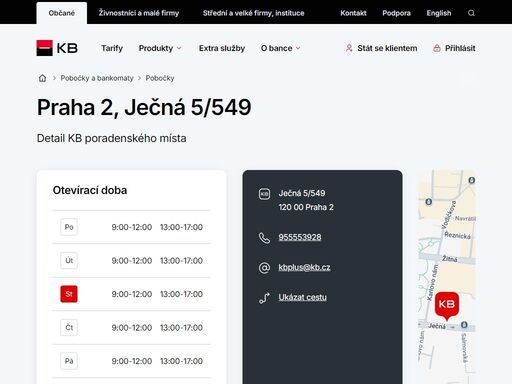Screen dimensions: 512x384
Task: Click the email @ icon
Action: [x=264, y=268]
